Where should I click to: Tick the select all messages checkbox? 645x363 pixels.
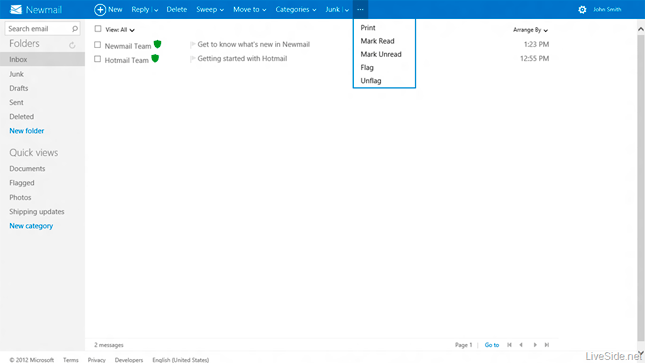(x=98, y=29)
